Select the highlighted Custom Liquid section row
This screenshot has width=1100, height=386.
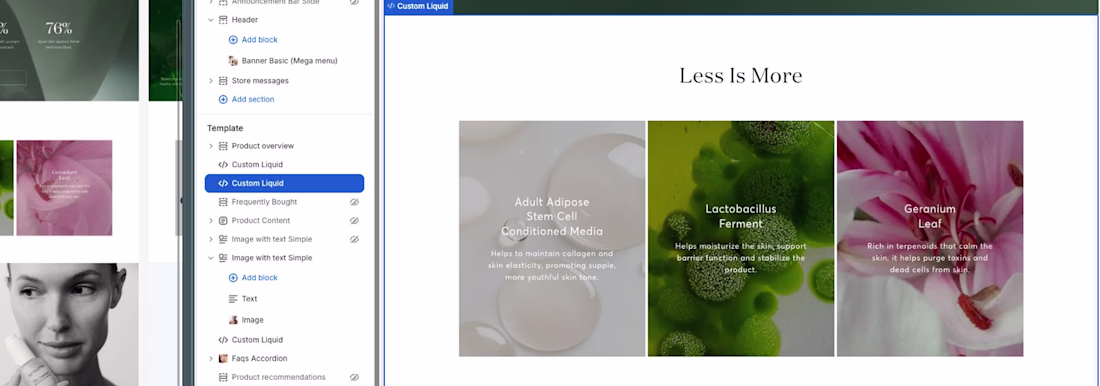(284, 183)
